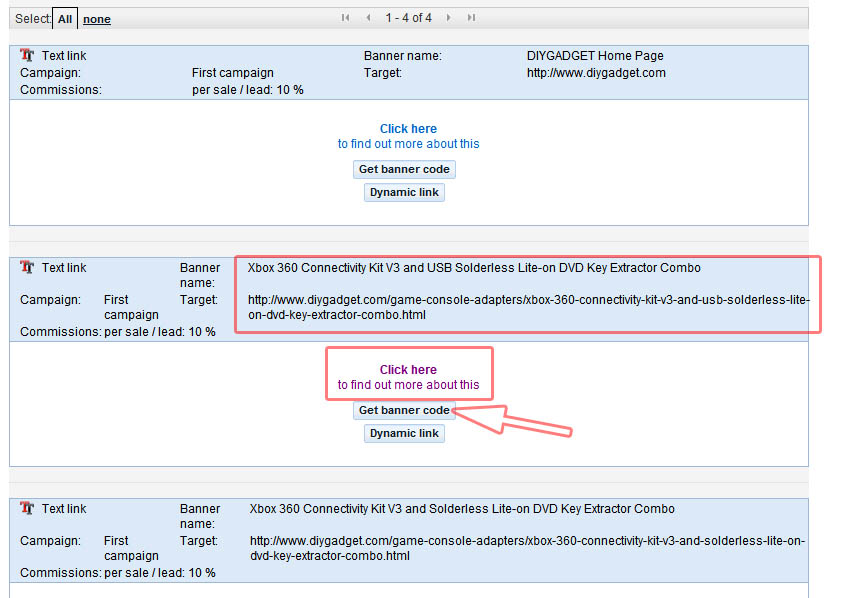Click text link icon of DIYGADGET Home Page banner
The width and height of the screenshot is (841, 598).
27,56
